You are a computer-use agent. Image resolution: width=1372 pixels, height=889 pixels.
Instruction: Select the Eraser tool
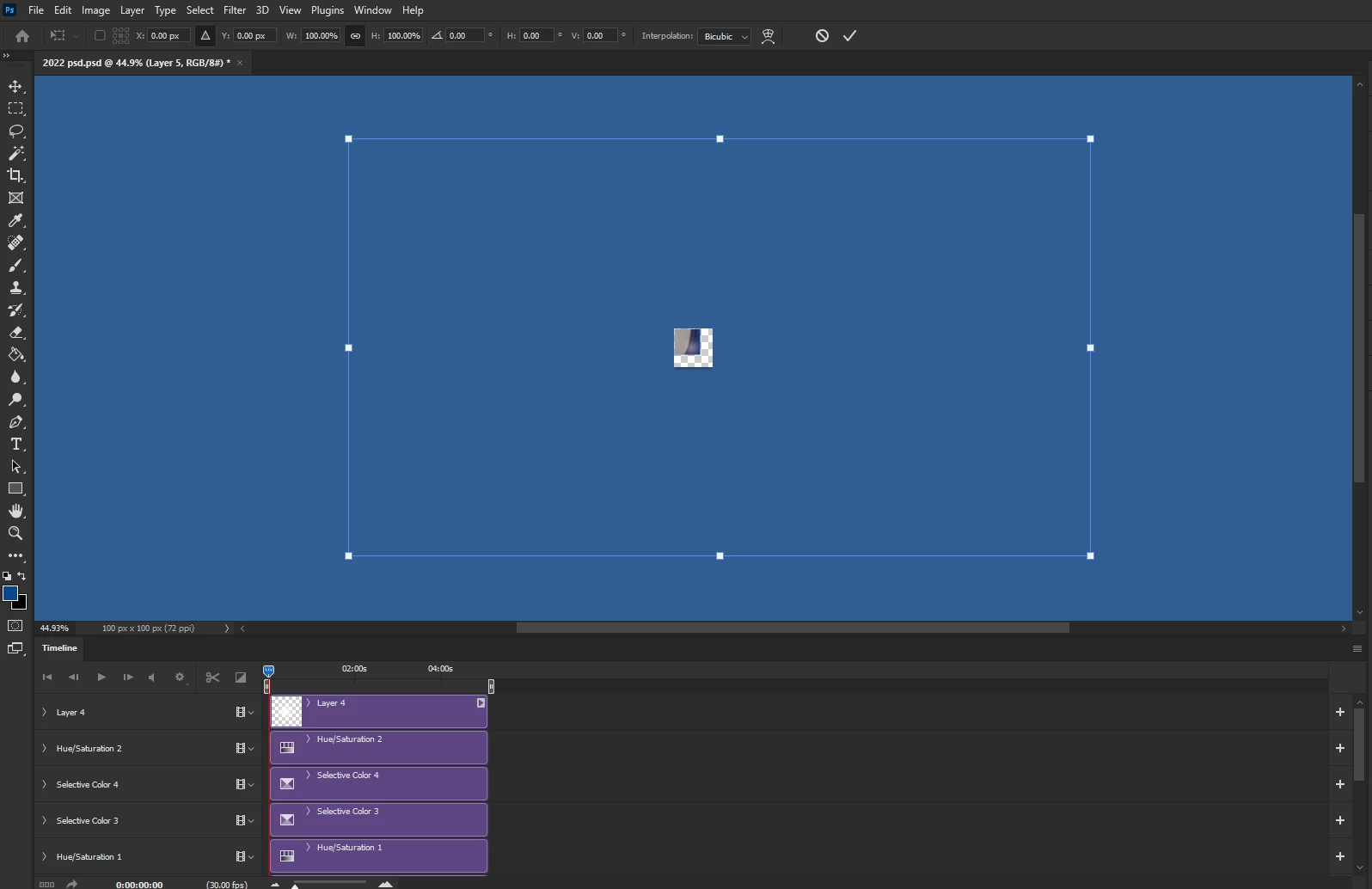coord(15,332)
